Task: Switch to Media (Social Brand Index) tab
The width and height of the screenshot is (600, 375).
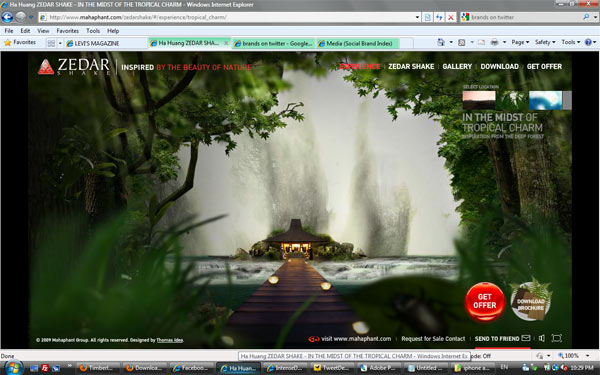Action: [357, 44]
